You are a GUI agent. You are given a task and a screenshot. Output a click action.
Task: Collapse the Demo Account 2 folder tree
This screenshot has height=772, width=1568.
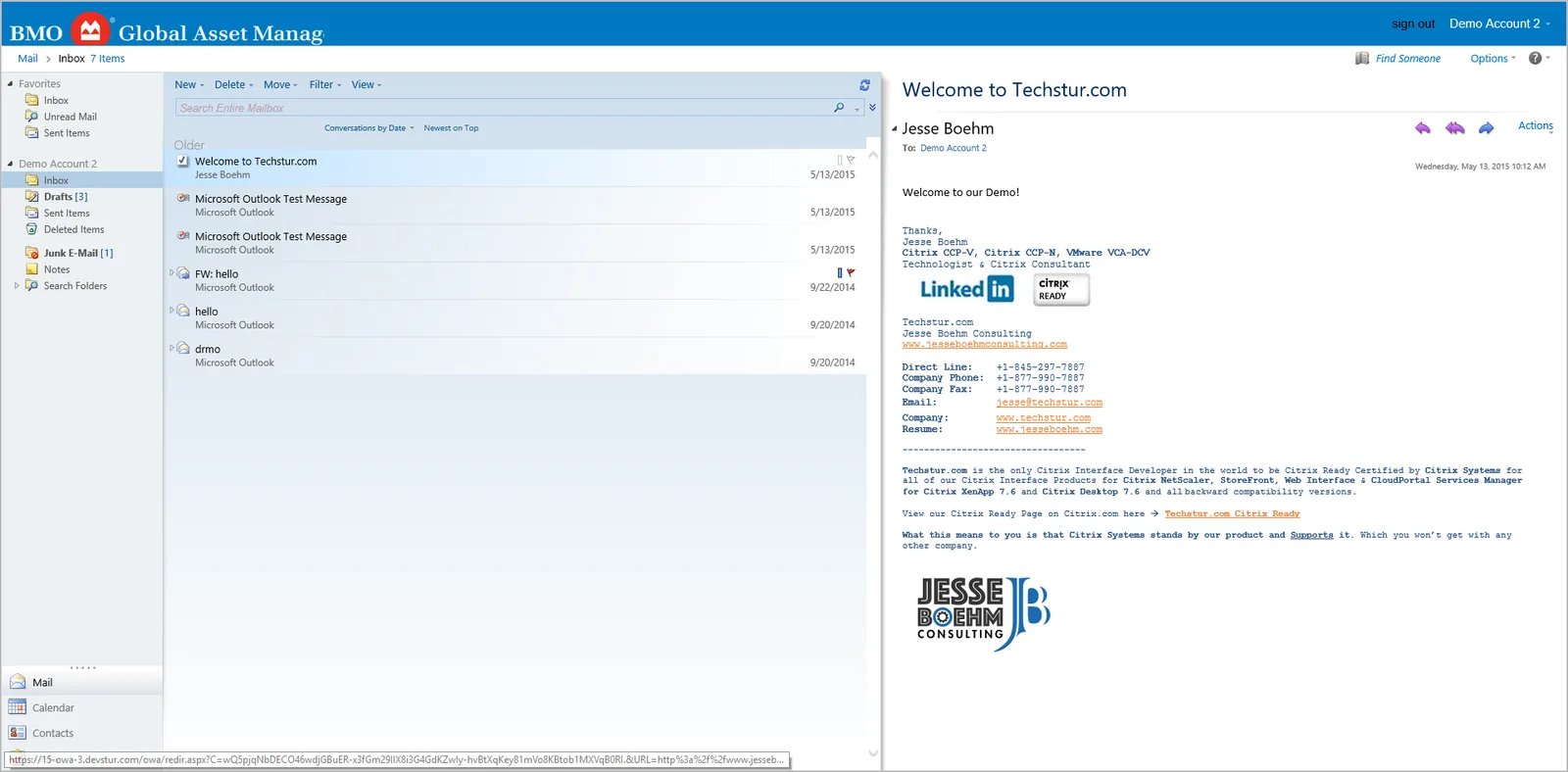[10, 164]
